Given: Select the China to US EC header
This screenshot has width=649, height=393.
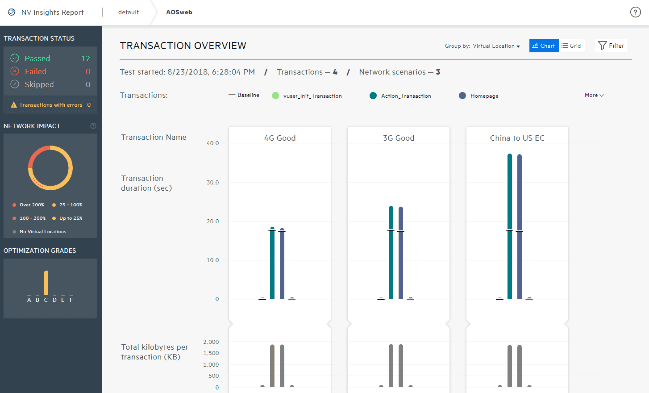Looking at the screenshot, I should tap(517, 138).
